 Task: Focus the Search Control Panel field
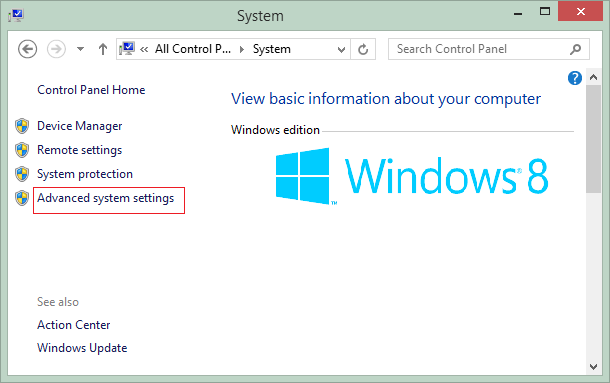pyautogui.click(x=489, y=49)
